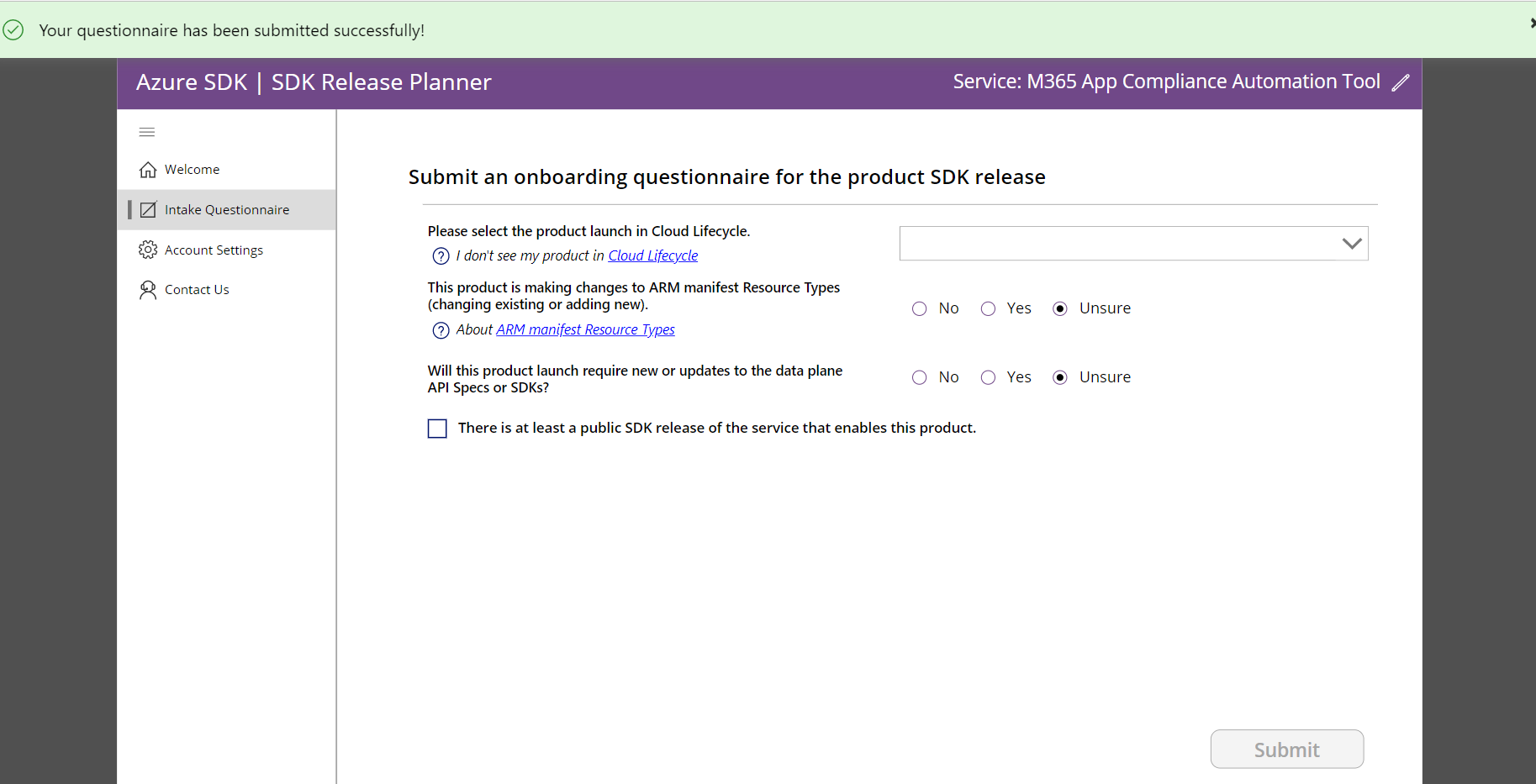The width and height of the screenshot is (1536, 784).
Task: Select No for ARM manifest changes
Action: click(x=919, y=308)
